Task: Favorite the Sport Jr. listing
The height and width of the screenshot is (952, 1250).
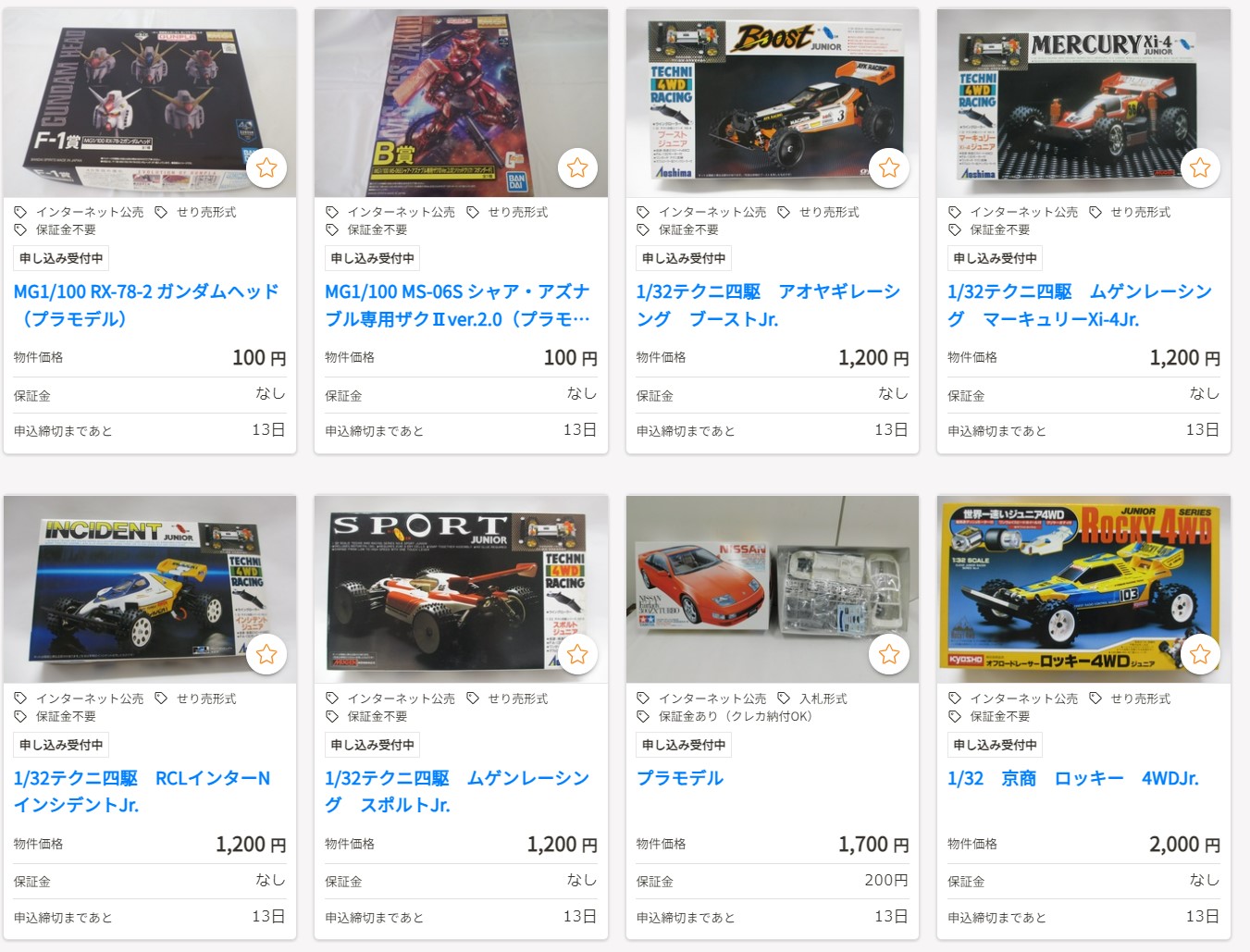Action: coord(577,654)
